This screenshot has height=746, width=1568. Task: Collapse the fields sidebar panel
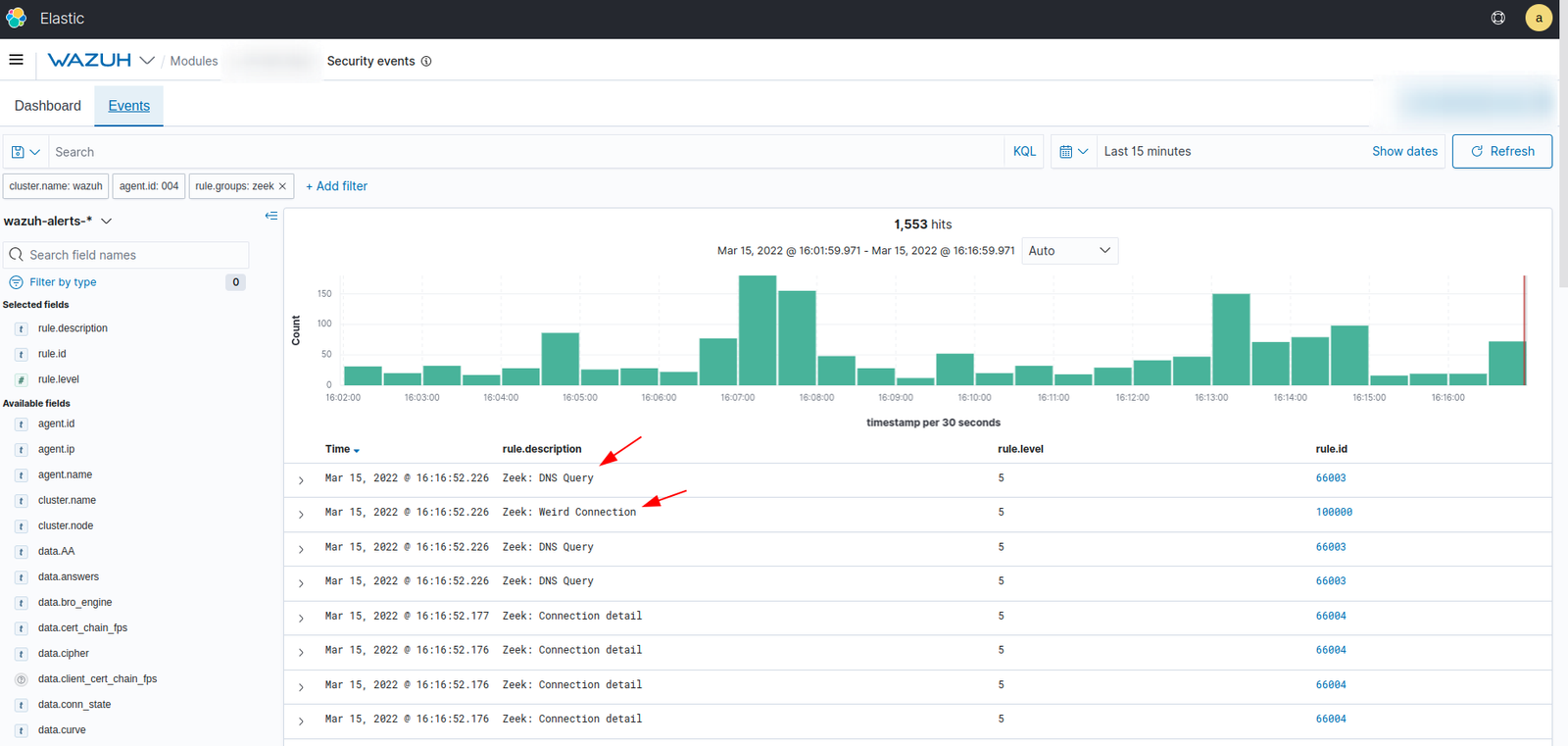tap(271, 216)
